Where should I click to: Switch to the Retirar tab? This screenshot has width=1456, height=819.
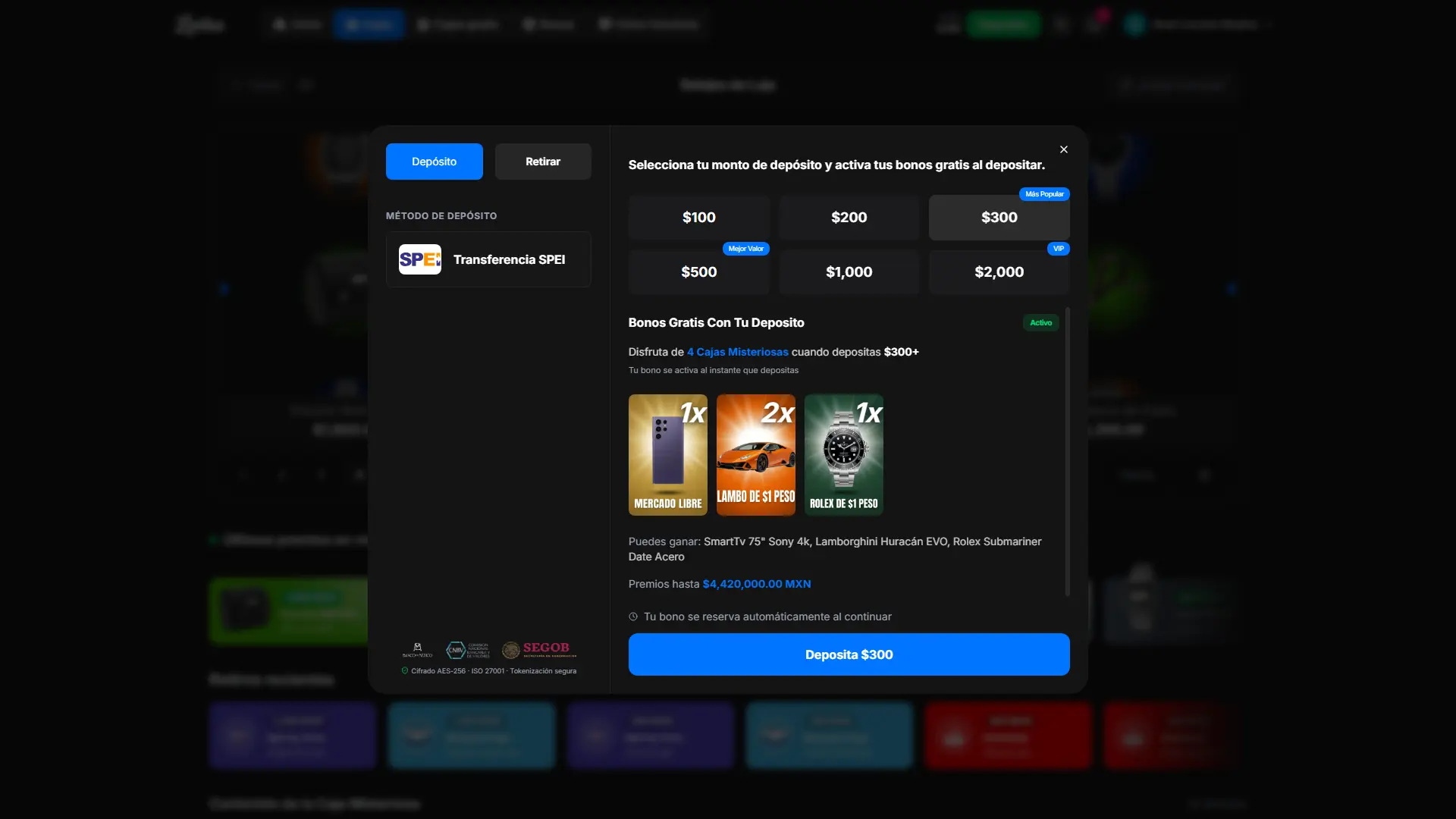click(x=543, y=162)
